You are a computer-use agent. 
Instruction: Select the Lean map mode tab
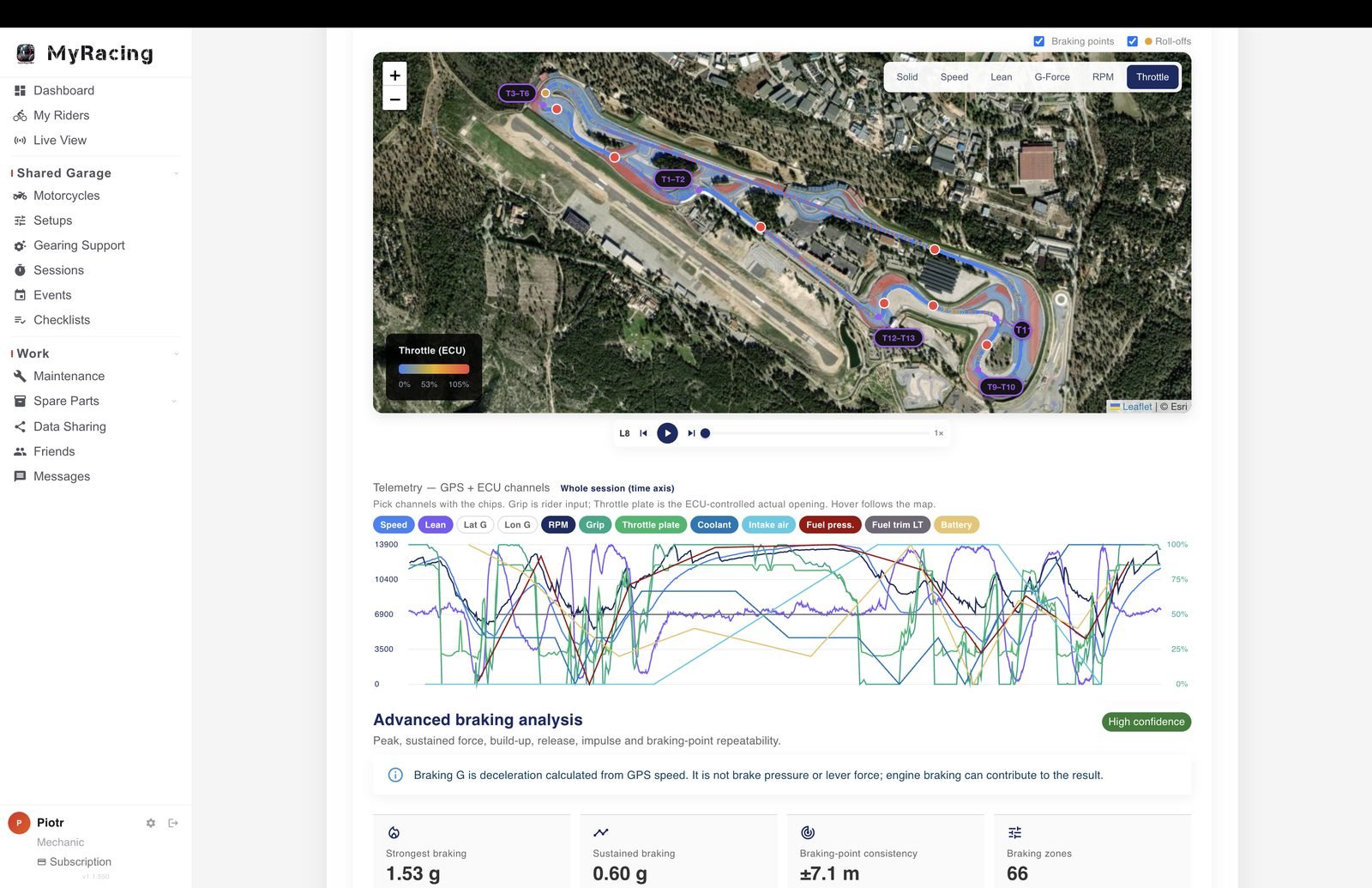tap(1002, 77)
